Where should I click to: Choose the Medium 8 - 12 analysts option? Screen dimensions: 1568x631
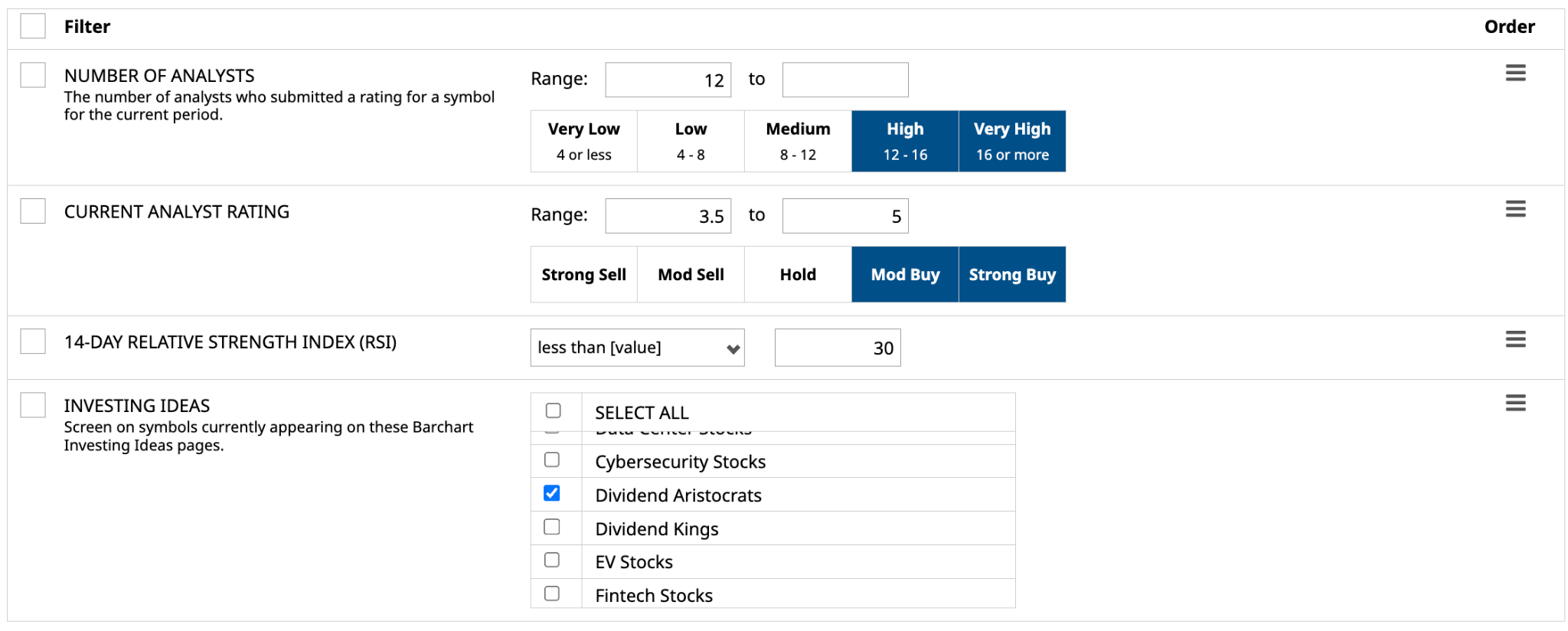(798, 141)
